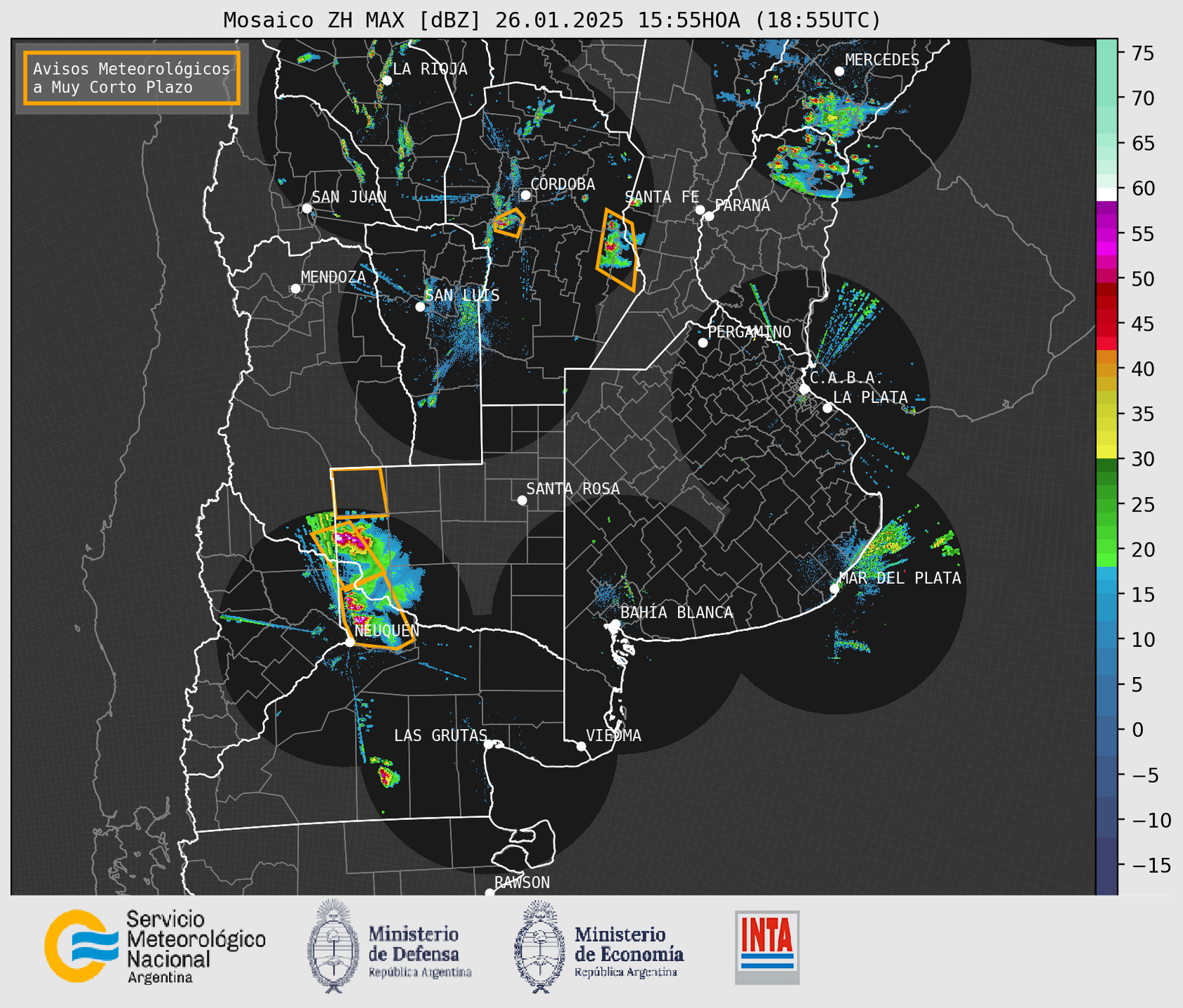Click the INTA logo

[767, 947]
